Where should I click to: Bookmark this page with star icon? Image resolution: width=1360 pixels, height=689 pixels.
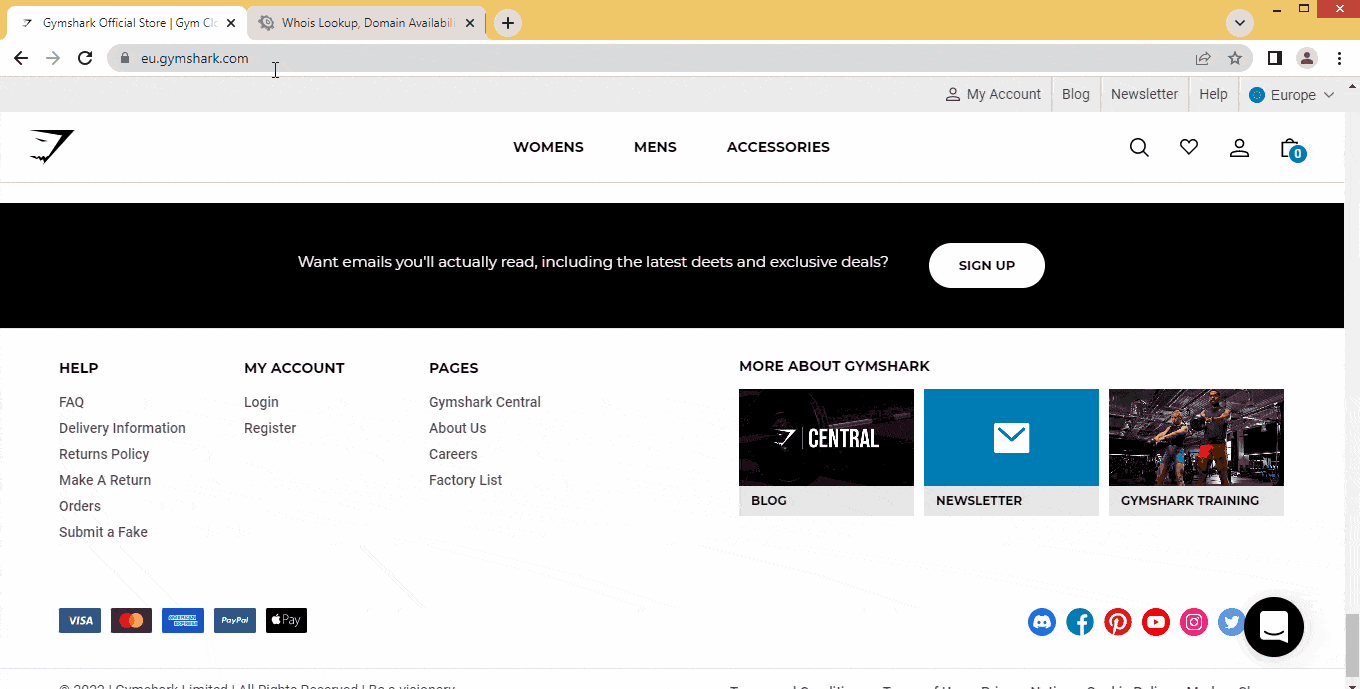(x=1235, y=58)
